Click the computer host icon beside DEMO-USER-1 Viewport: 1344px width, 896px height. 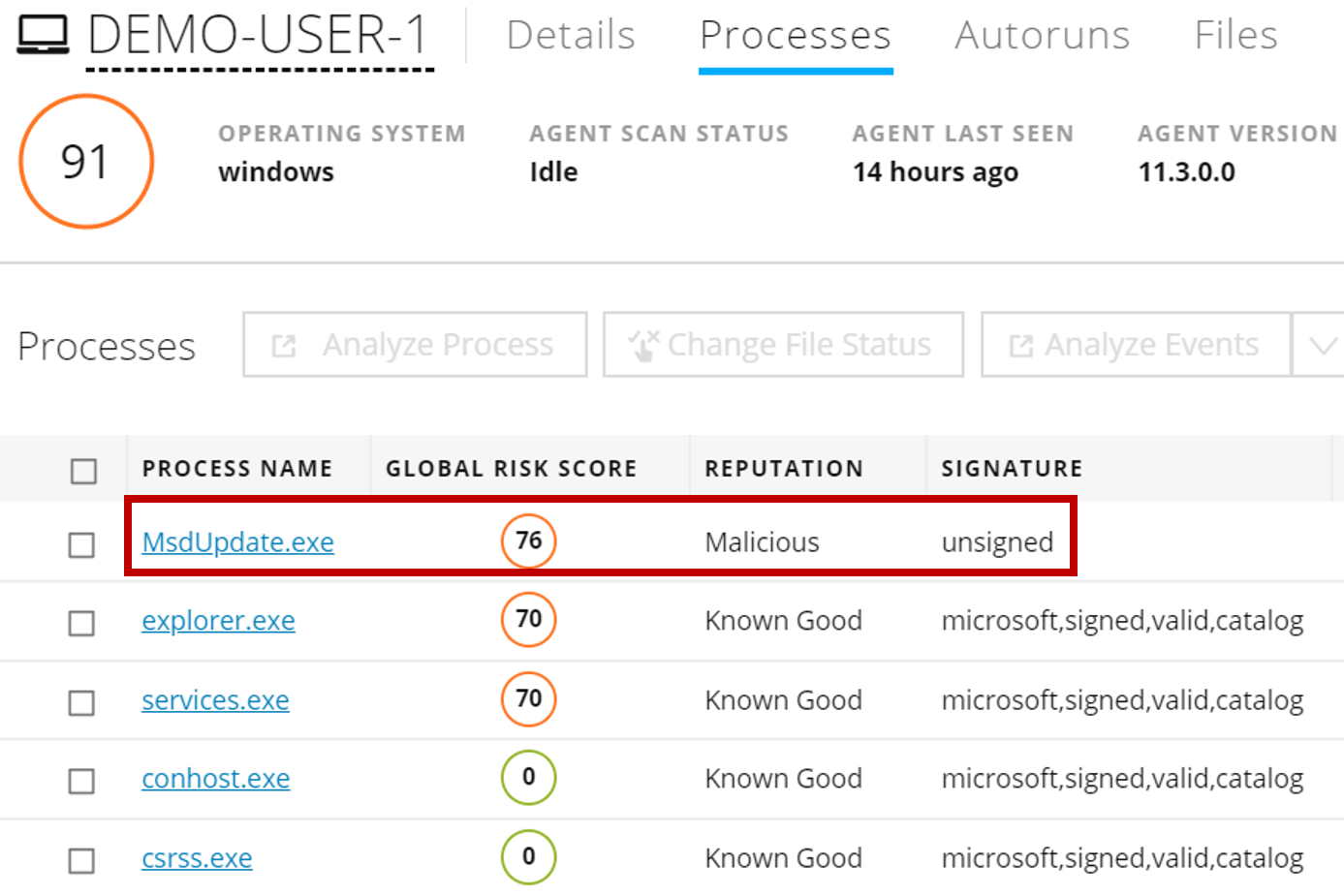44,35
